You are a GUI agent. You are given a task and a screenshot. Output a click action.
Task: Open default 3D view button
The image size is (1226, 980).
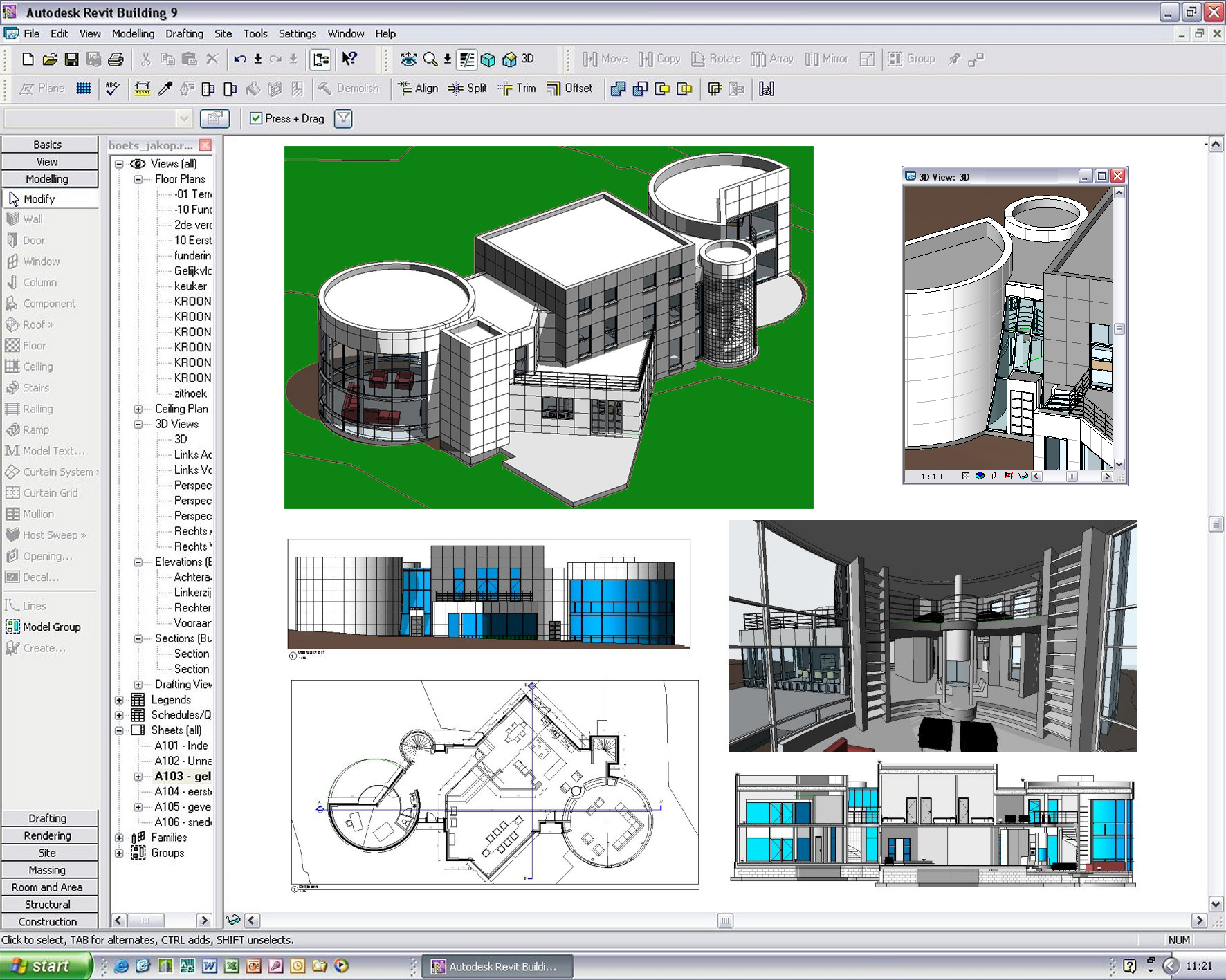pos(518,59)
